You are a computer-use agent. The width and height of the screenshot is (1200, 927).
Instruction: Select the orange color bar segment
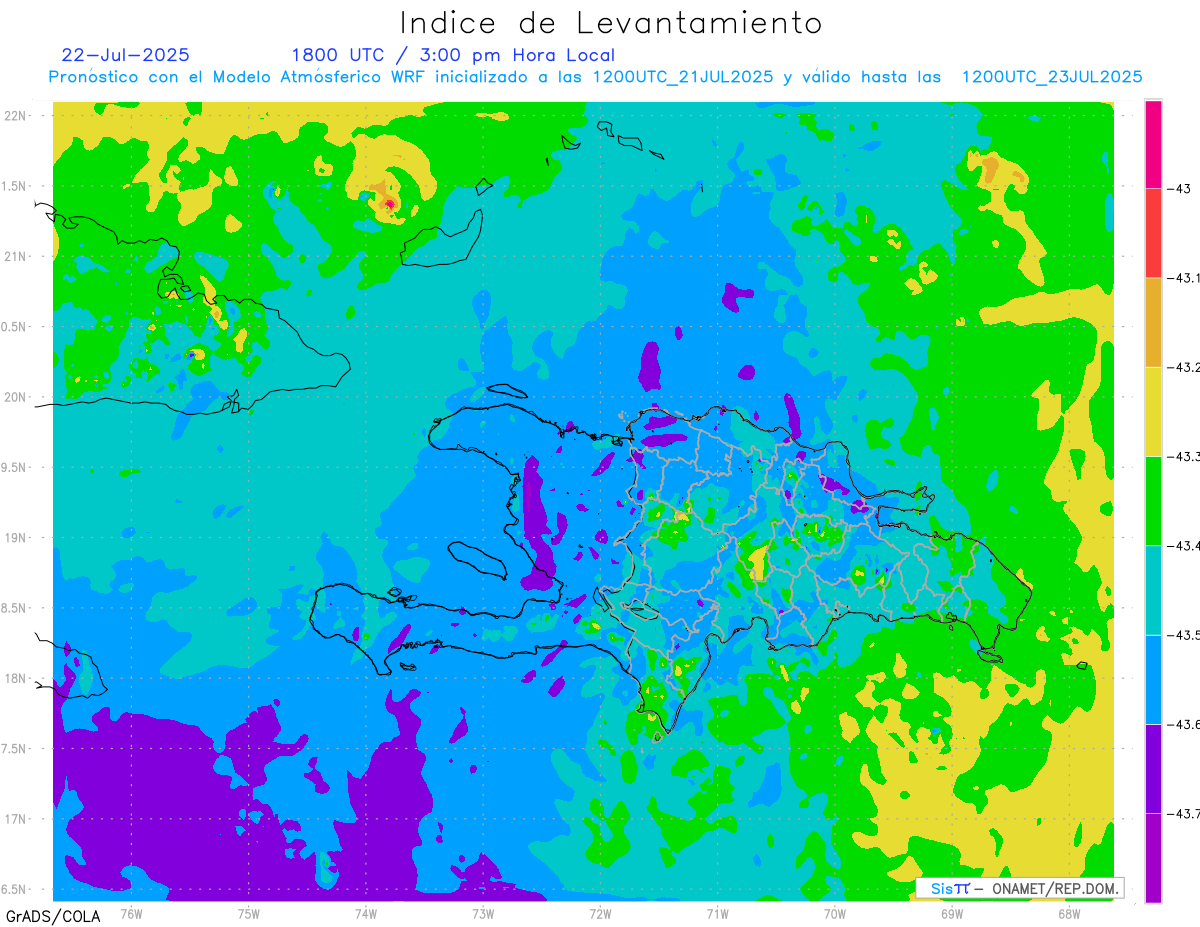(1153, 322)
